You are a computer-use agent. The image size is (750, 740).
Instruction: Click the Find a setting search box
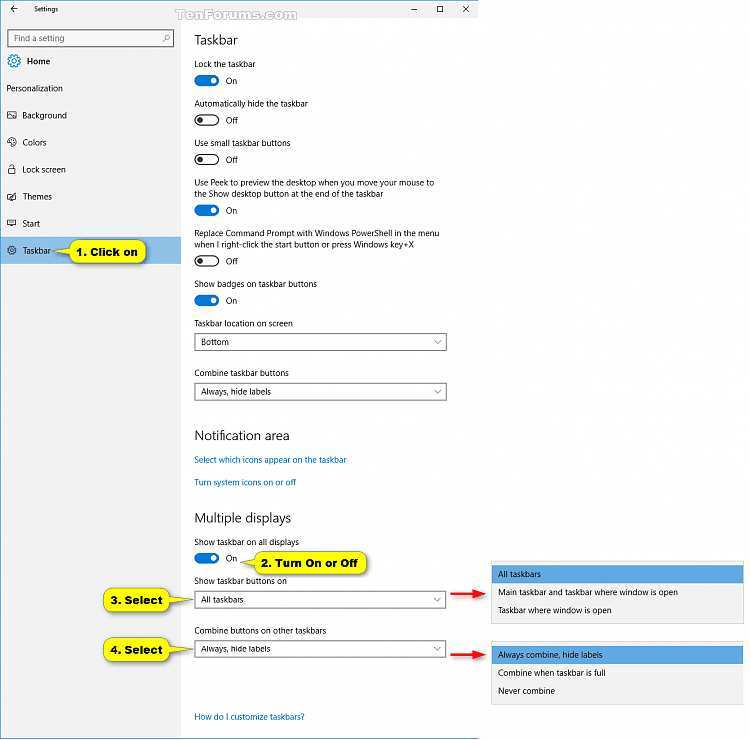point(90,38)
